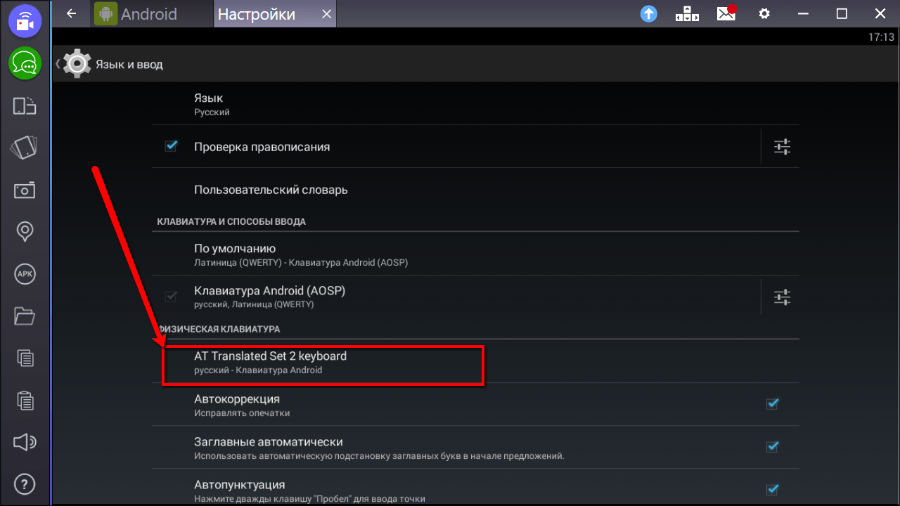Click the volume speaker icon
Viewport: 900px width, 506px height.
point(25,442)
